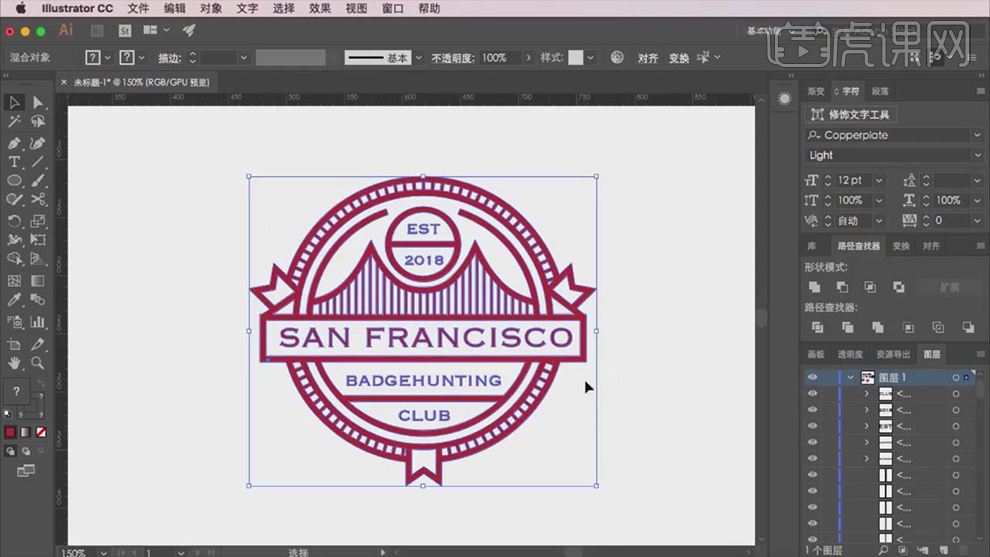Select the Eyedropper tool
The width and height of the screenshot is (990, 557).
tap(14, 301)
